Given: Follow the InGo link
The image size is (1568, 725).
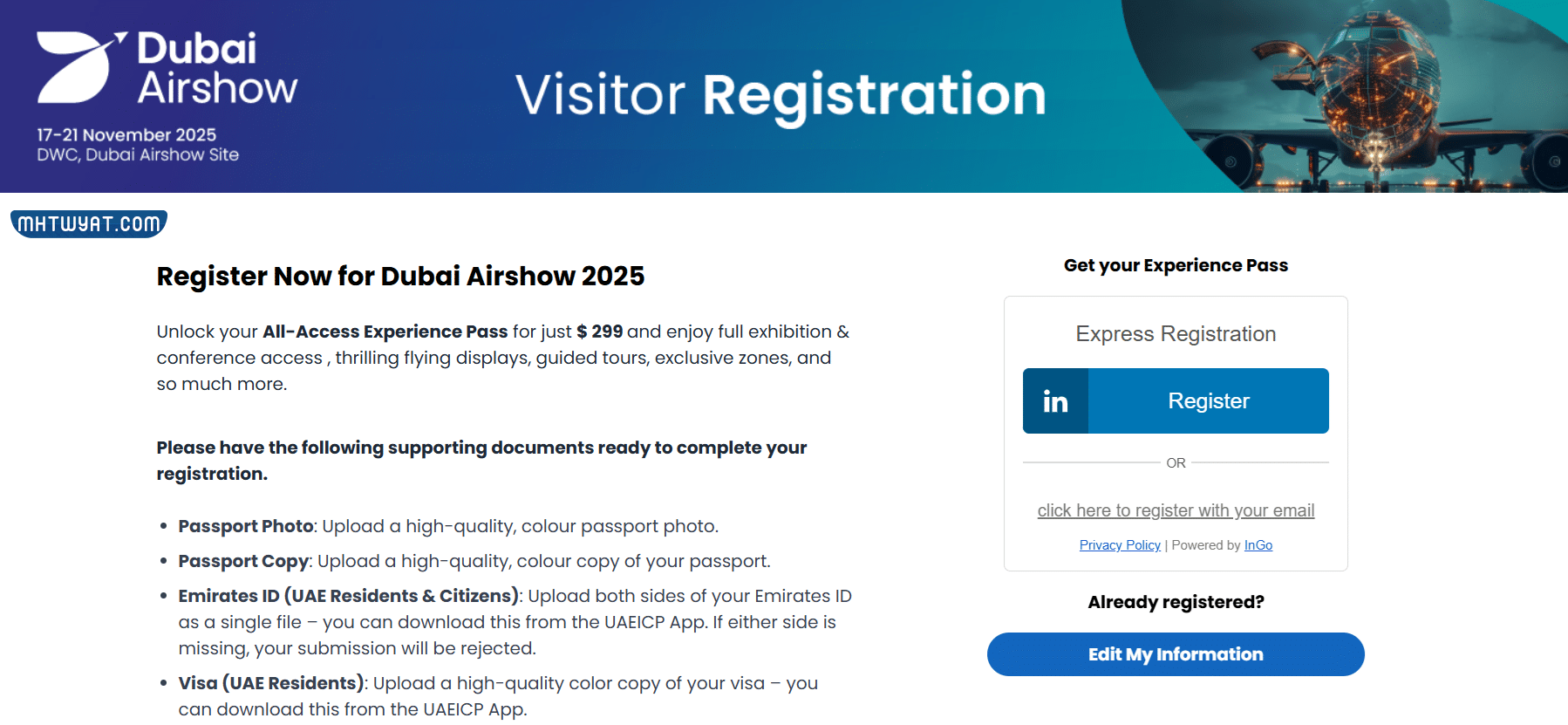Looking at the screenshot, I should (1258, 545).
